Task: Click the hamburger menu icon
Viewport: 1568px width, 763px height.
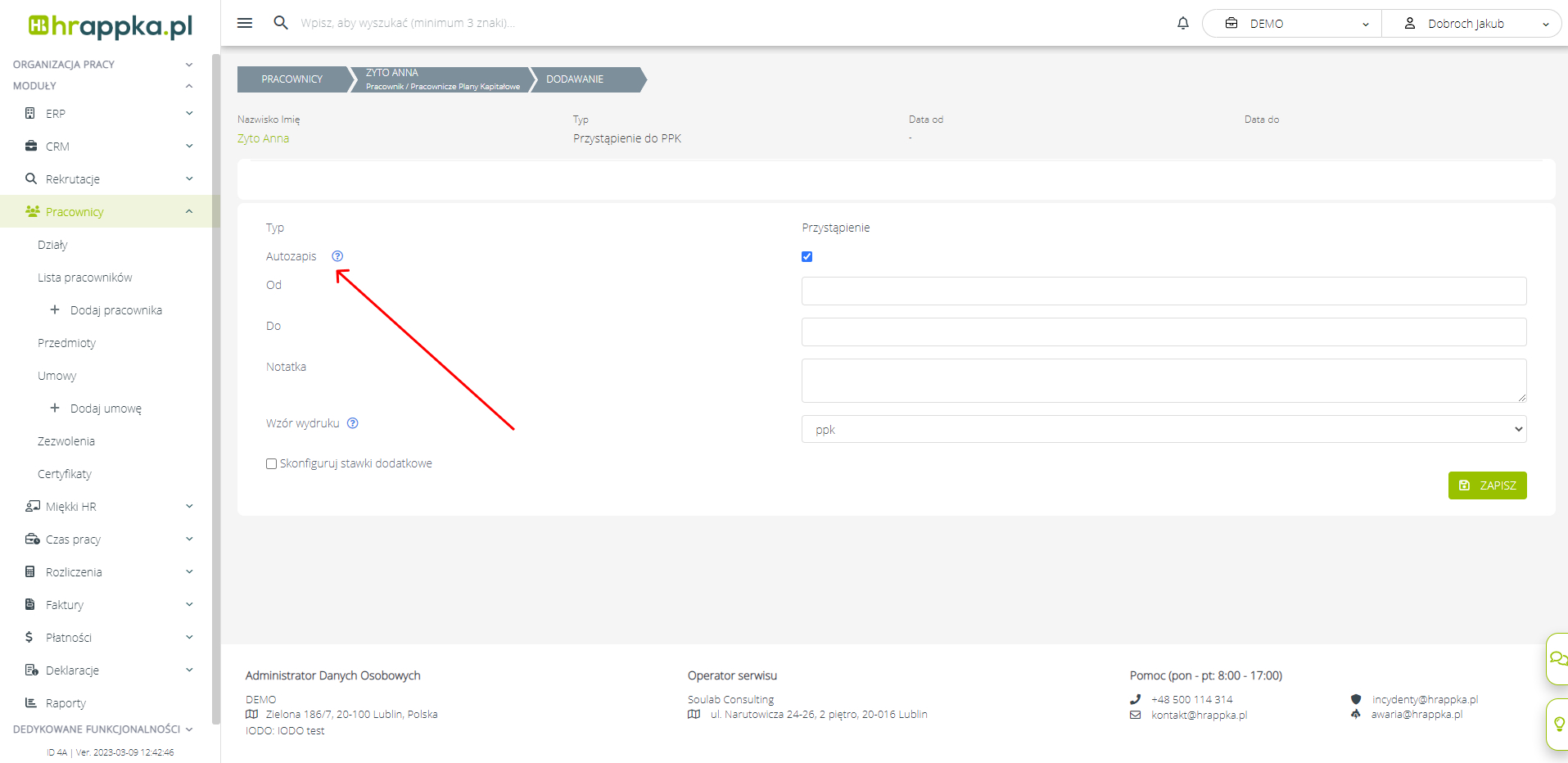Action: pyautogui.click(x=244, y=23)
